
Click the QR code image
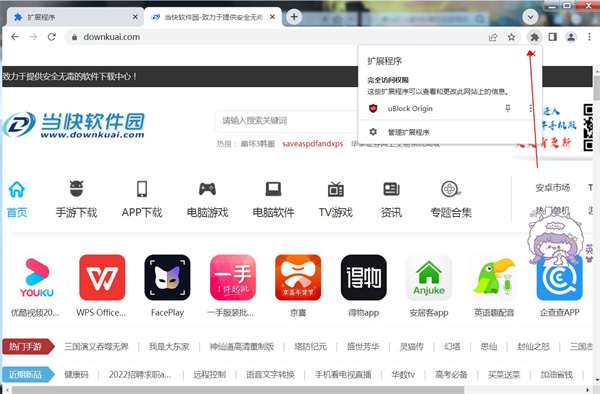tap(588, 127)
